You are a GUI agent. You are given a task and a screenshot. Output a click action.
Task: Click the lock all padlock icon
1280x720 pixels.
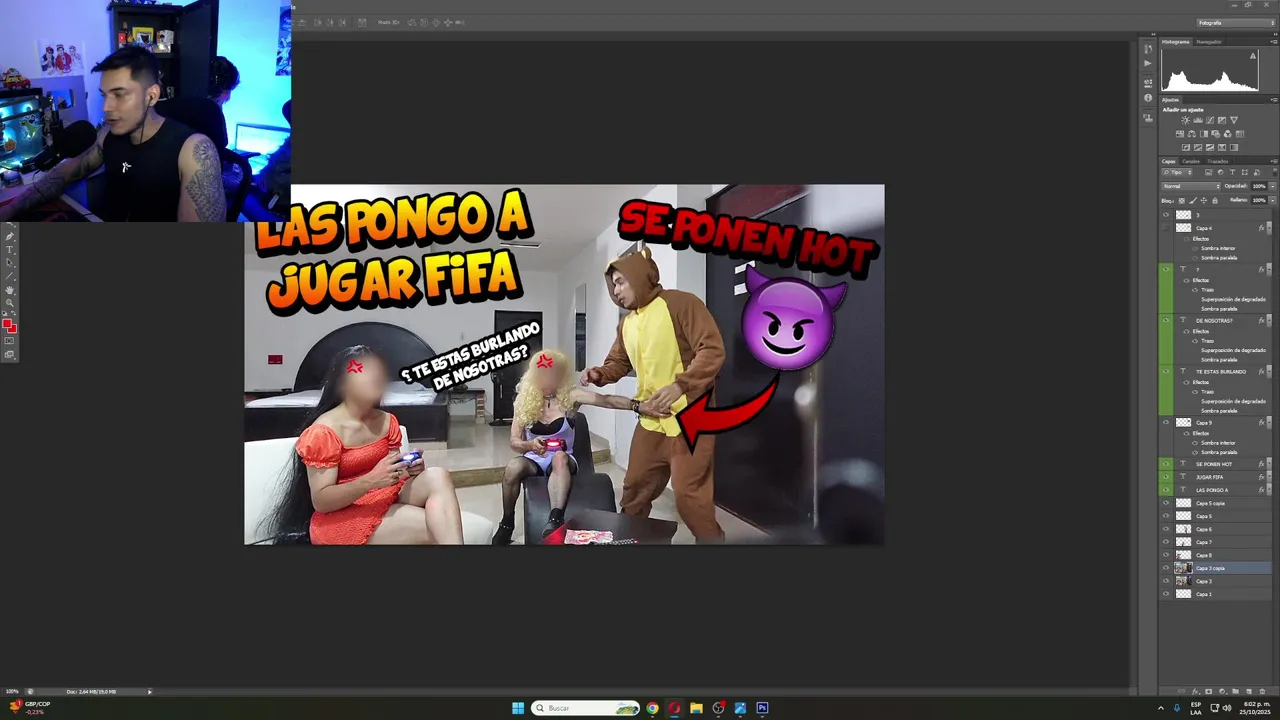pos(1215,201)
